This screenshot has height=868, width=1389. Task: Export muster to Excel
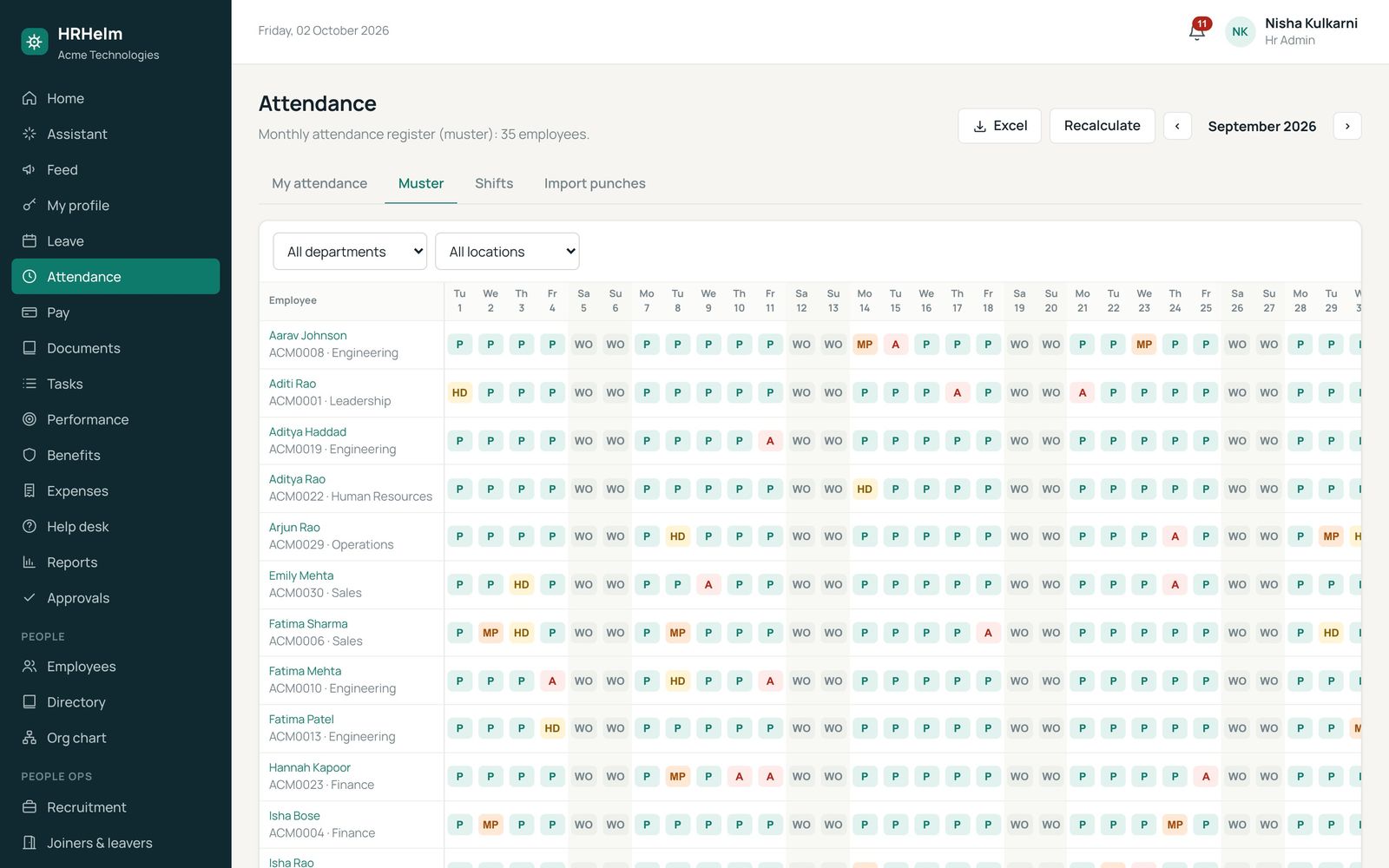tap(999, 126)
